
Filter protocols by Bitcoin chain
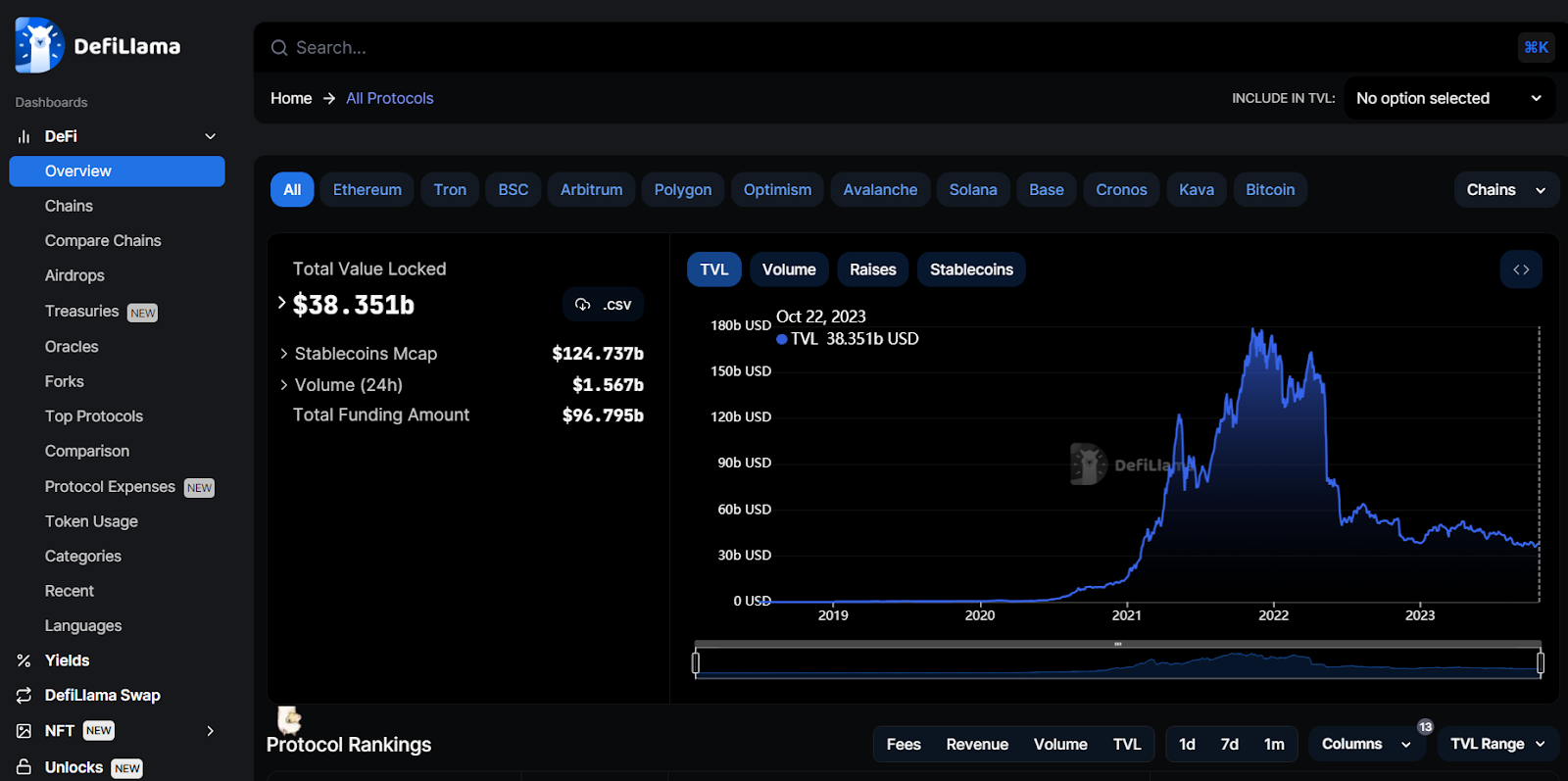tap(1270, 190)
